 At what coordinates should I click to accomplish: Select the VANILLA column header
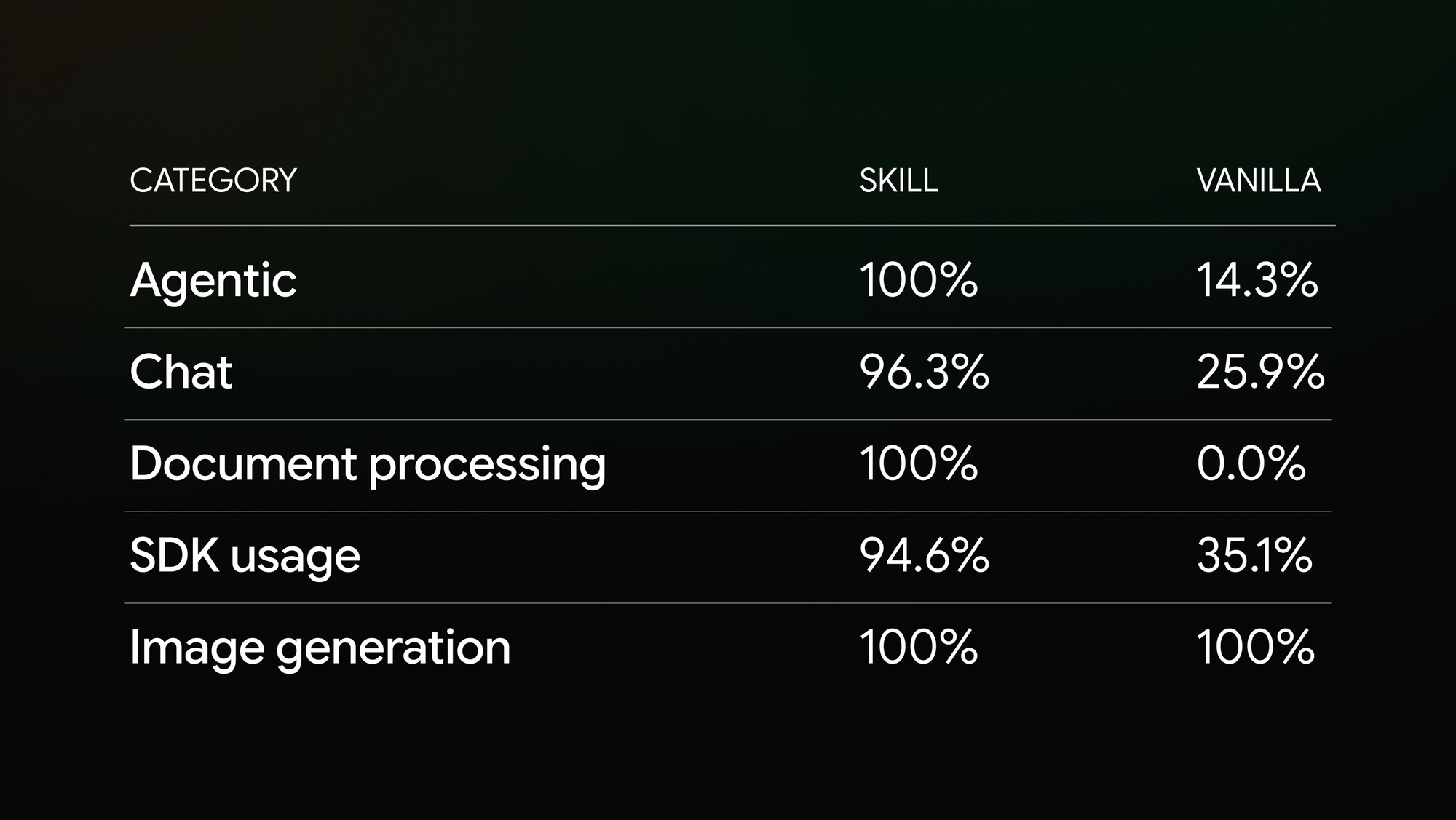pos(1258,180)
